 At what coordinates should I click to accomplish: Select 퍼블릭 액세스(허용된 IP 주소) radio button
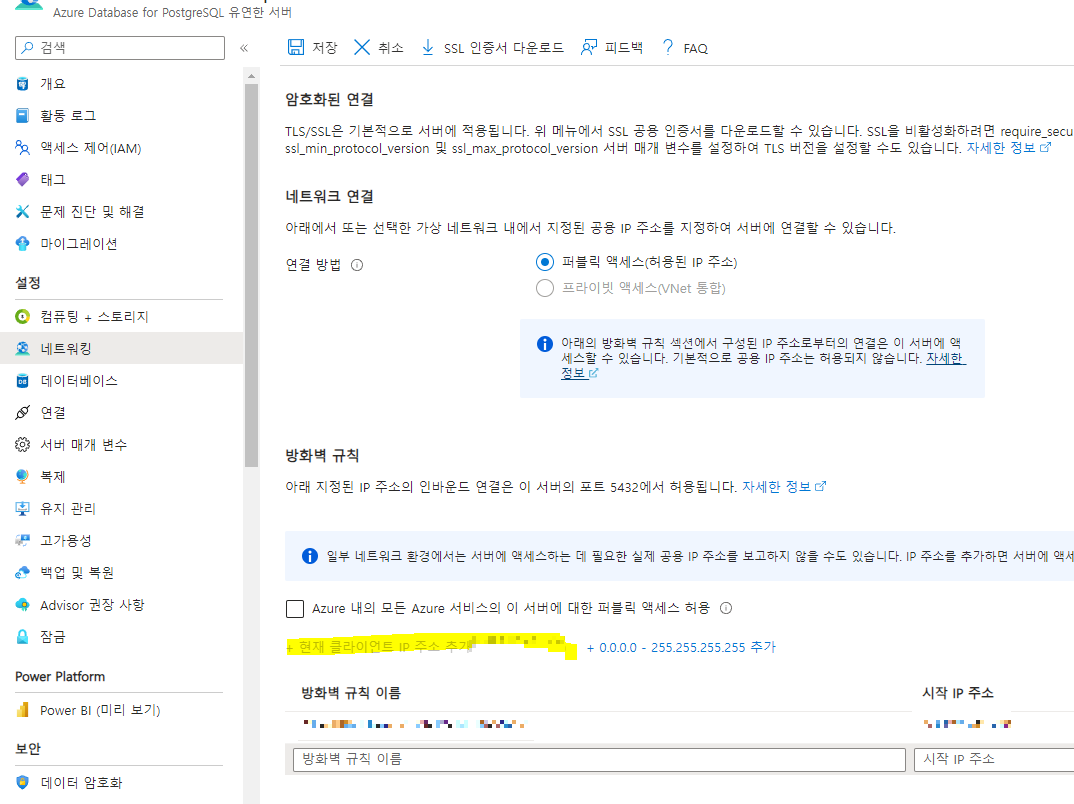coord(545,262)
